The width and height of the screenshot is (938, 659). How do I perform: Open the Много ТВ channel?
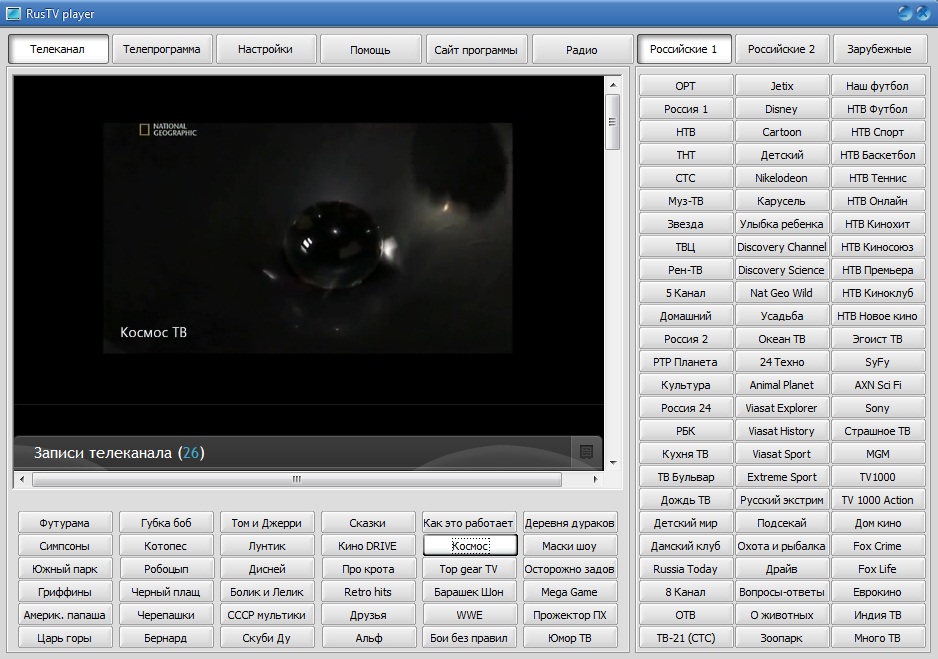878,638
